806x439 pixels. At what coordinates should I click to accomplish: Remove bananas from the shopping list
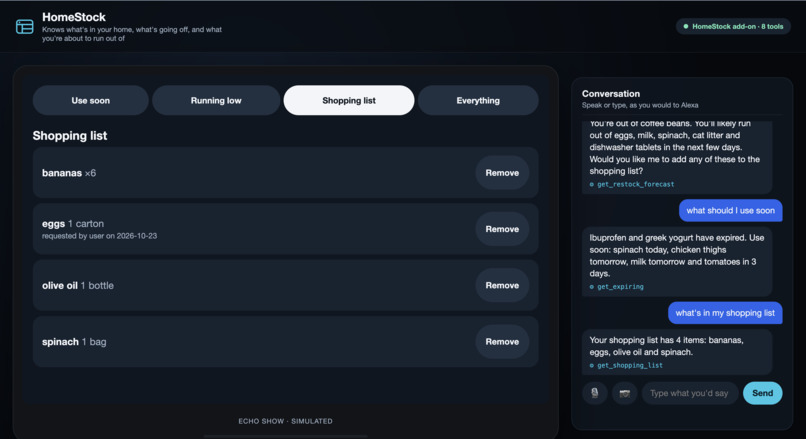(x=502, y=173)
